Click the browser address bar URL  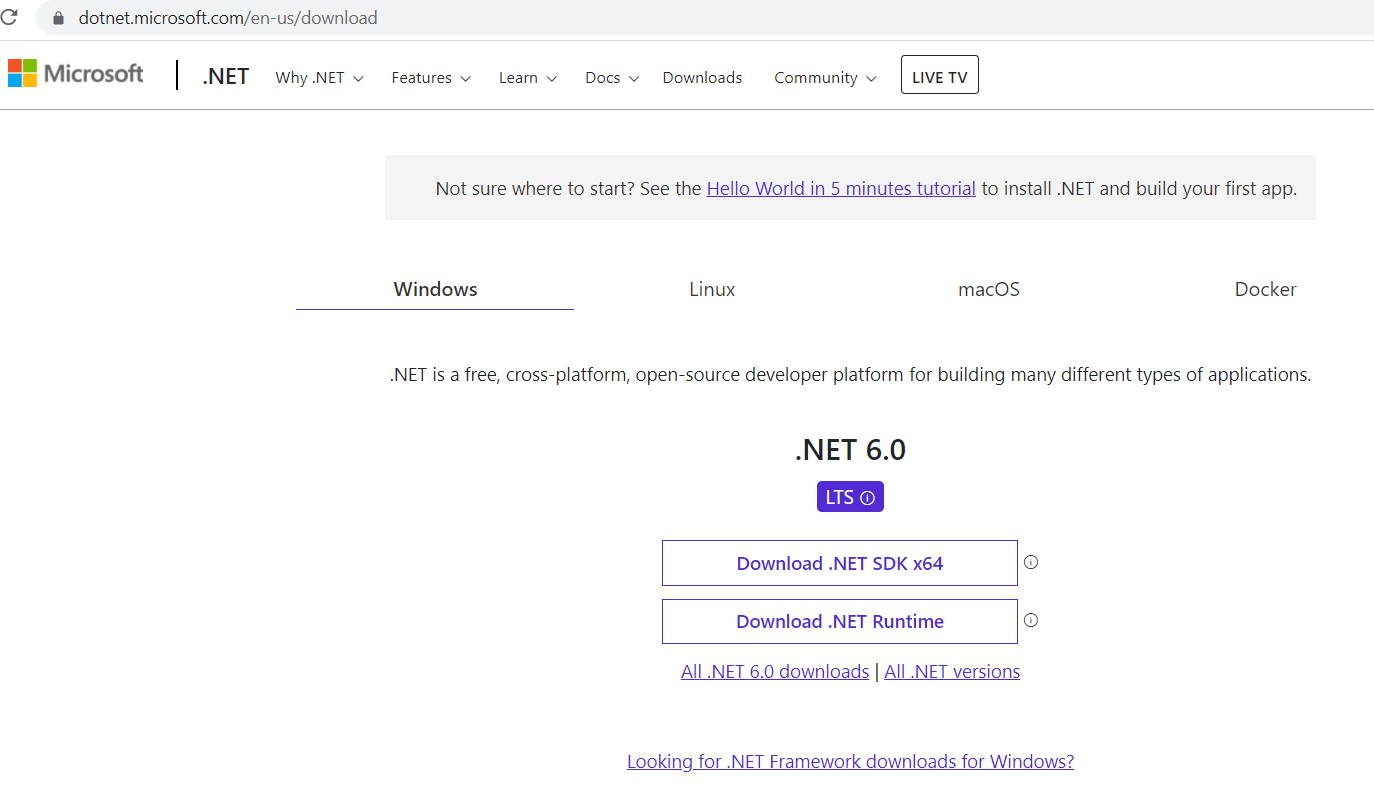click(228, 18)
